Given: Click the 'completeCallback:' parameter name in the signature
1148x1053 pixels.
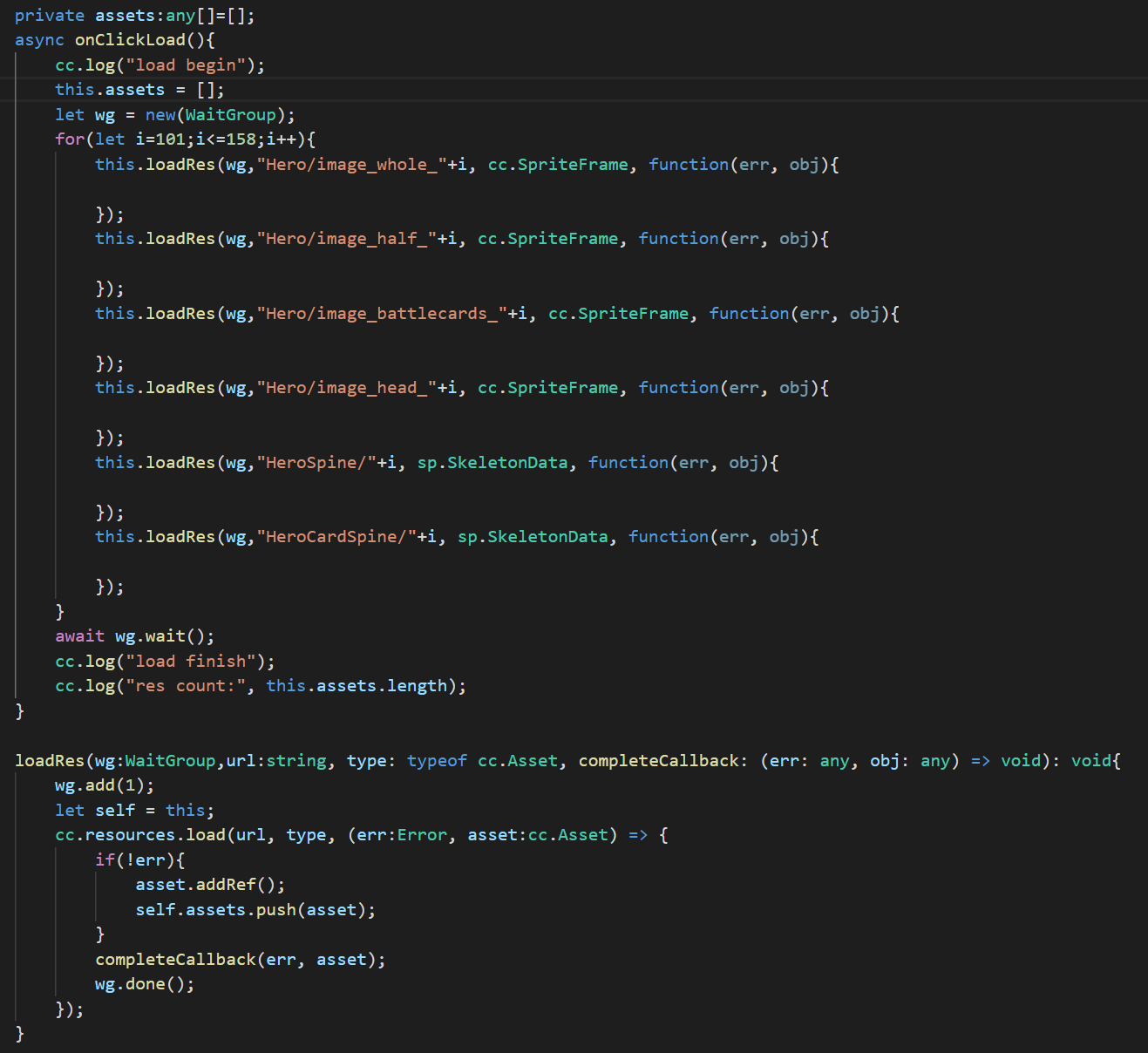Looking at the screenshot, I should (663, 761).
